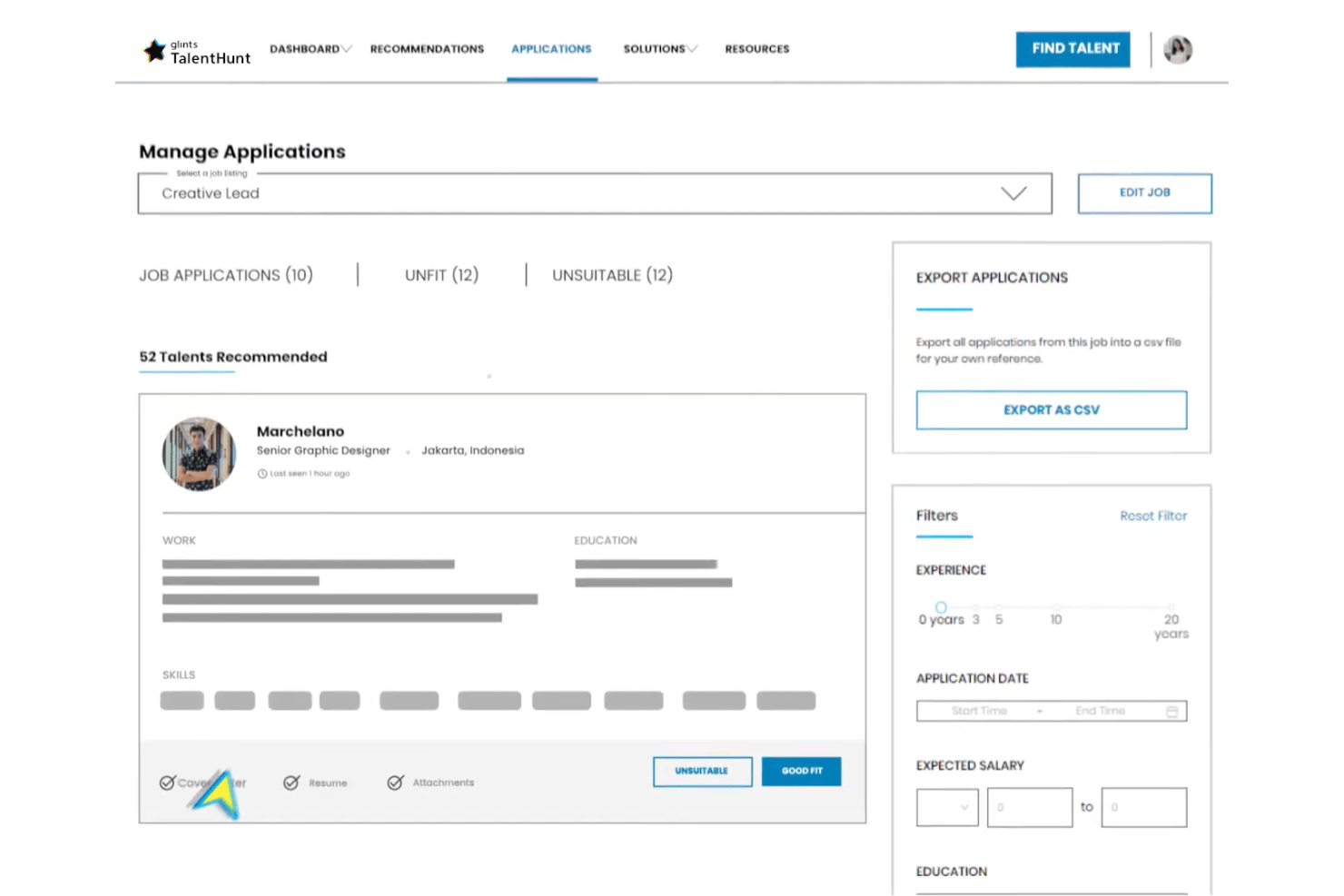Open the user profile avatar menu
The height and width of the screenshot is (896, 1344).
1178,50
